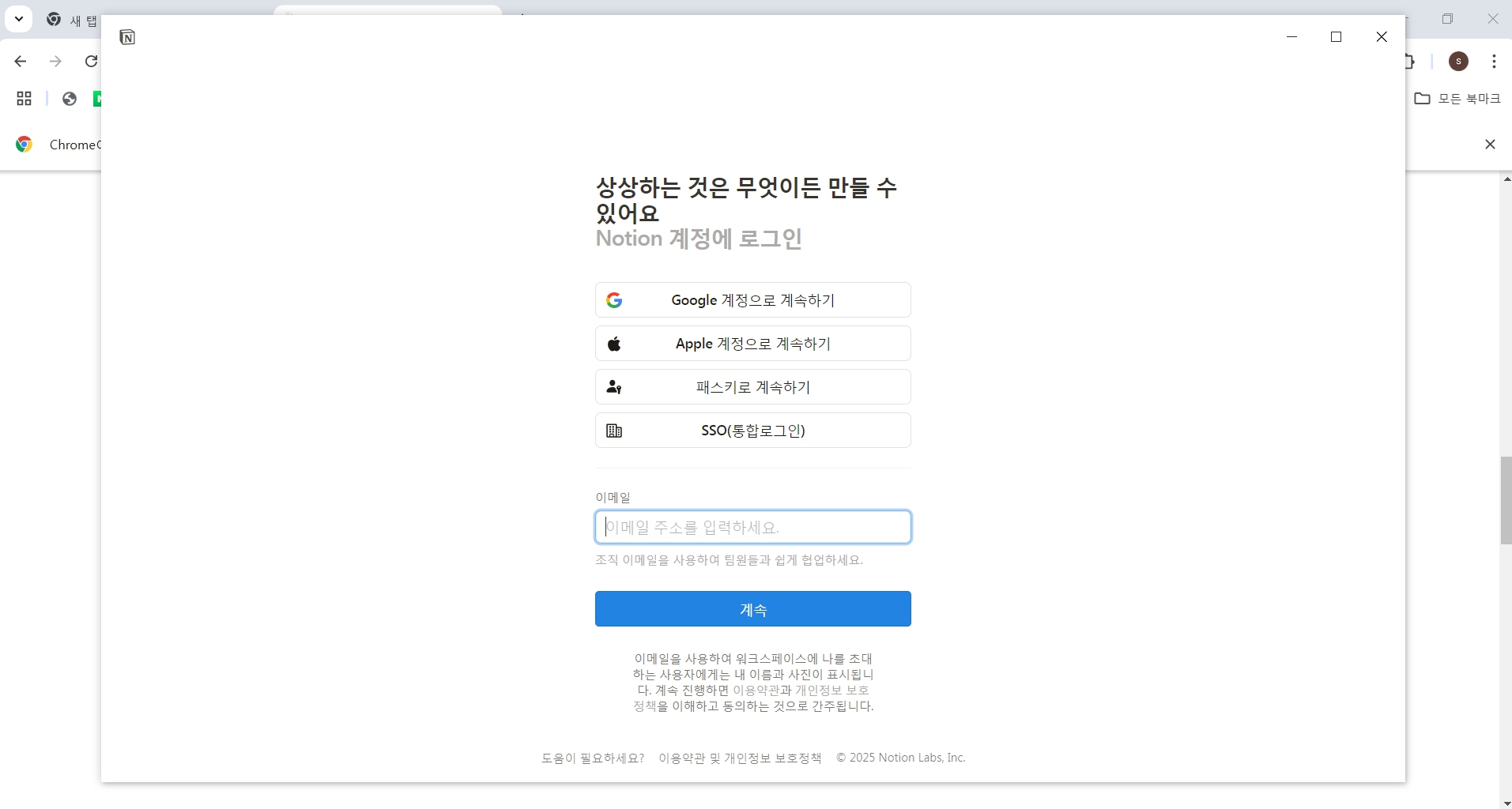Click SSO building icon
The width and height of the screenshot is (1512, 809).
614,431
